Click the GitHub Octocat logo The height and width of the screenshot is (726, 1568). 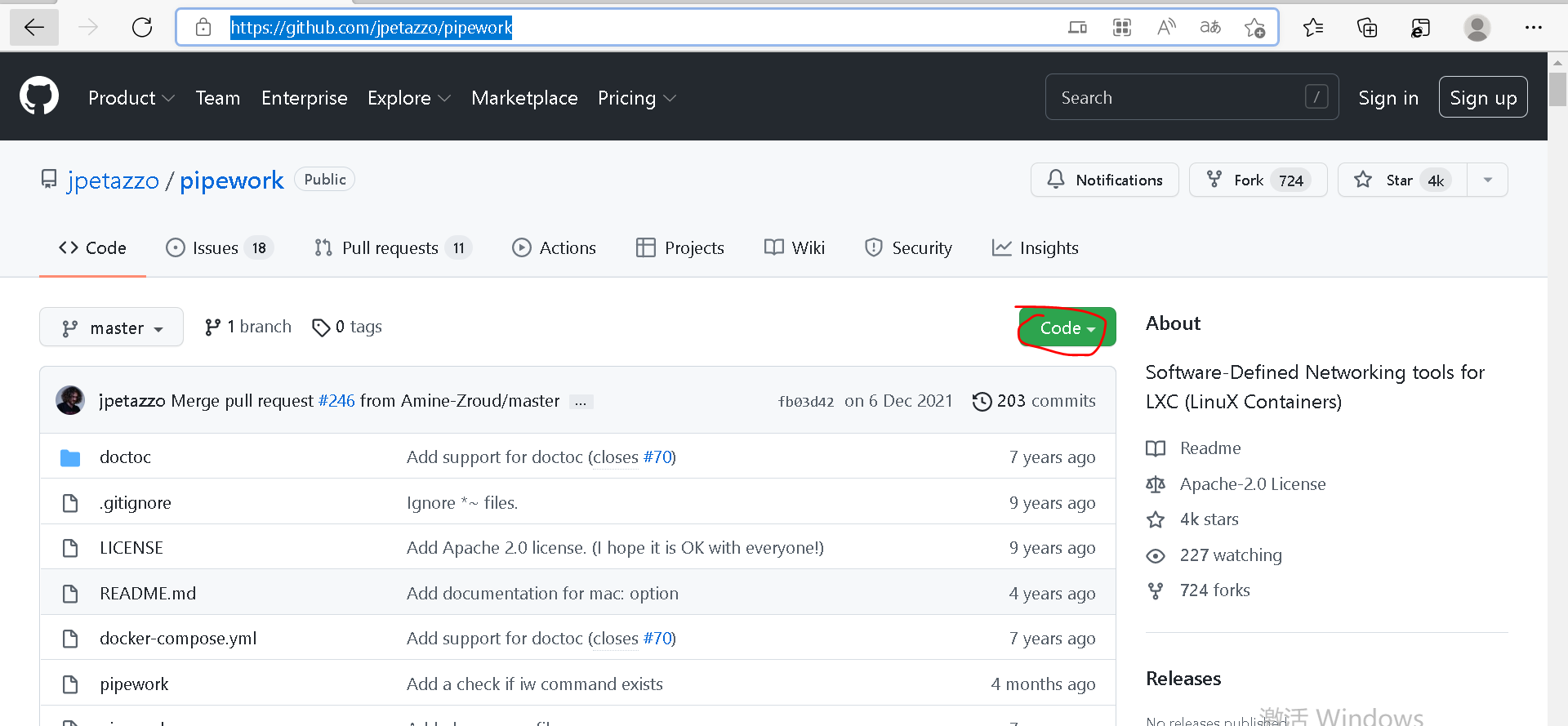(x=39, y=96)
